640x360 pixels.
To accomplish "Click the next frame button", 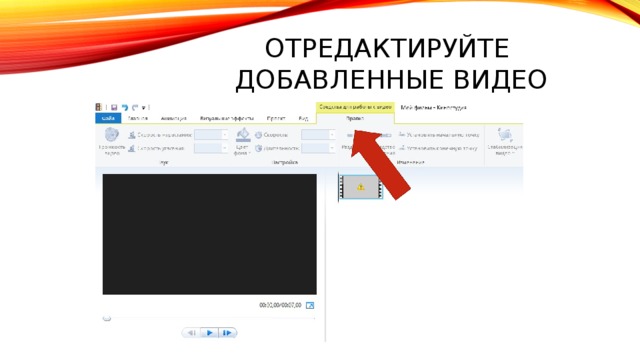I will coord(227,333).
